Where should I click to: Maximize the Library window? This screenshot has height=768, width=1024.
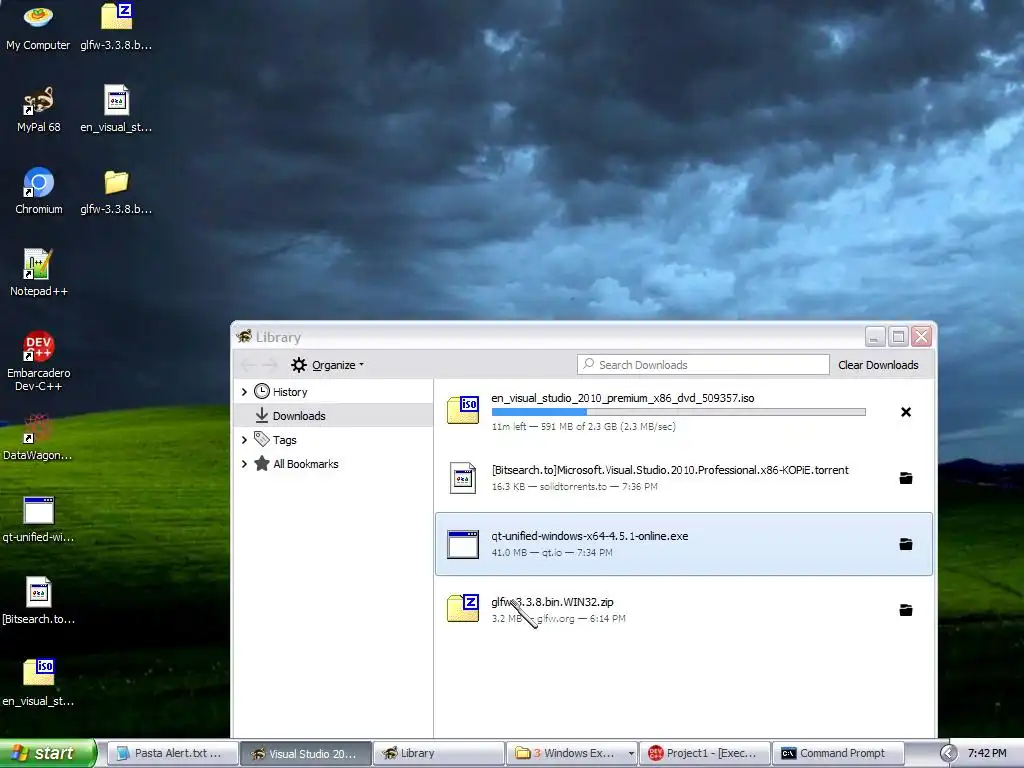click(x=899, y=336)
